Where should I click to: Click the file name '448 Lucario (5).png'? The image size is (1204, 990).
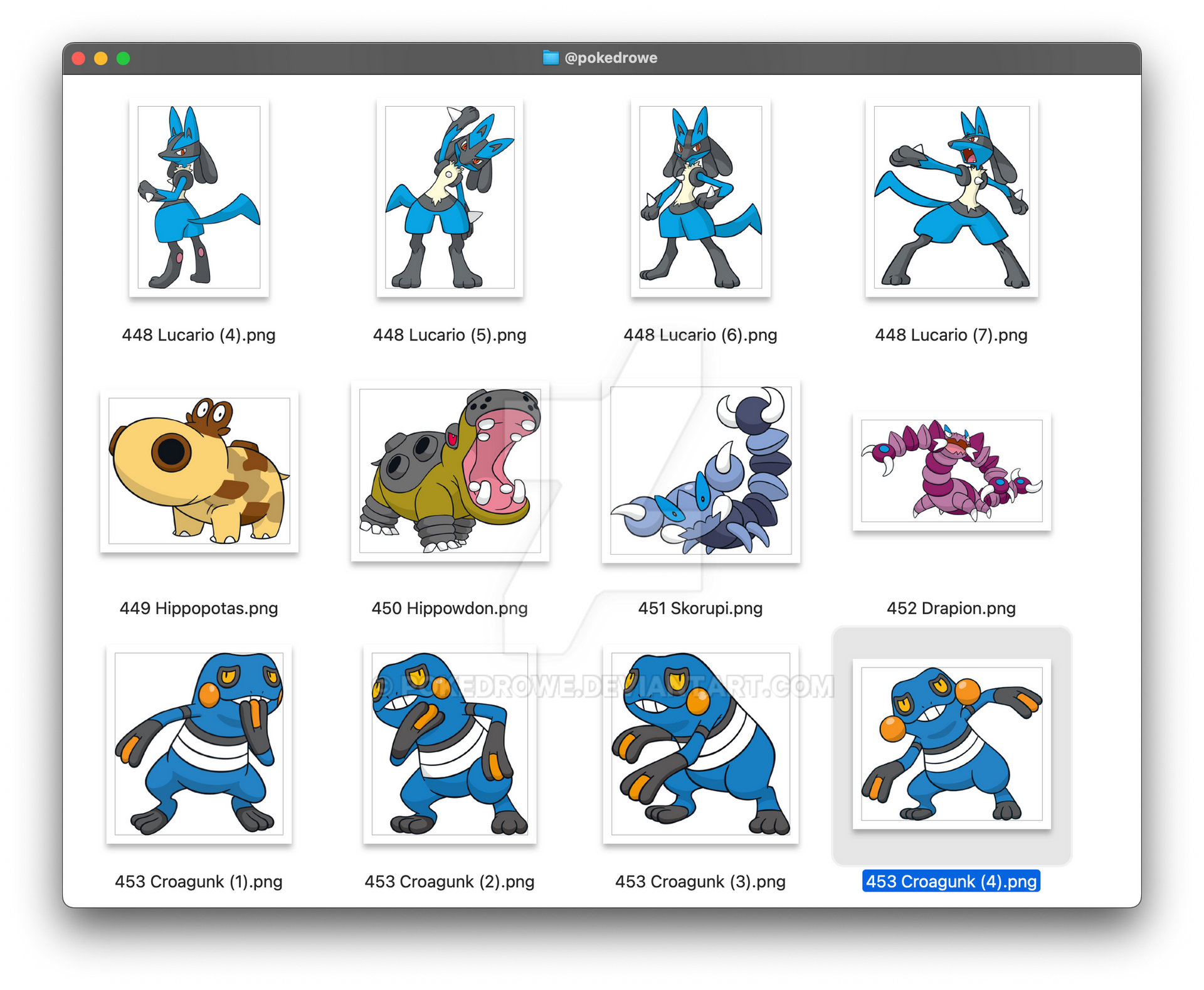(x=450, y=335)
